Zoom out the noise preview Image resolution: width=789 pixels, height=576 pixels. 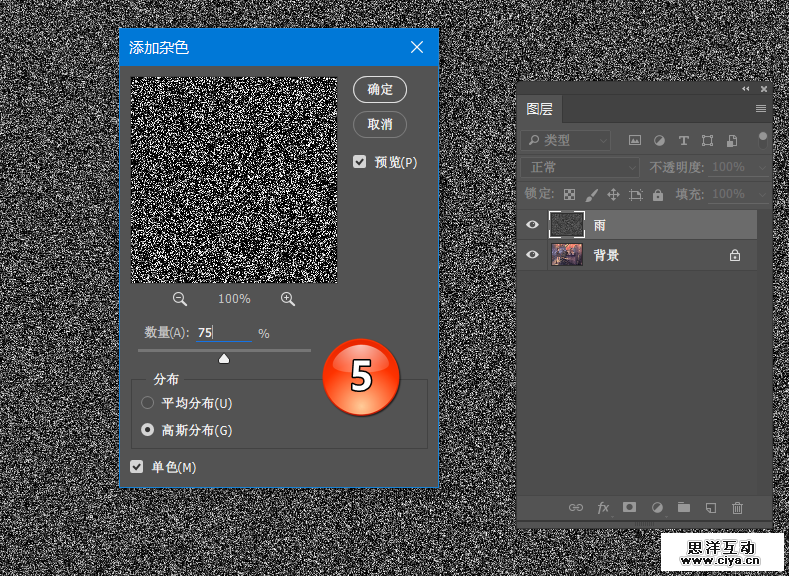(x=180, y=299)
